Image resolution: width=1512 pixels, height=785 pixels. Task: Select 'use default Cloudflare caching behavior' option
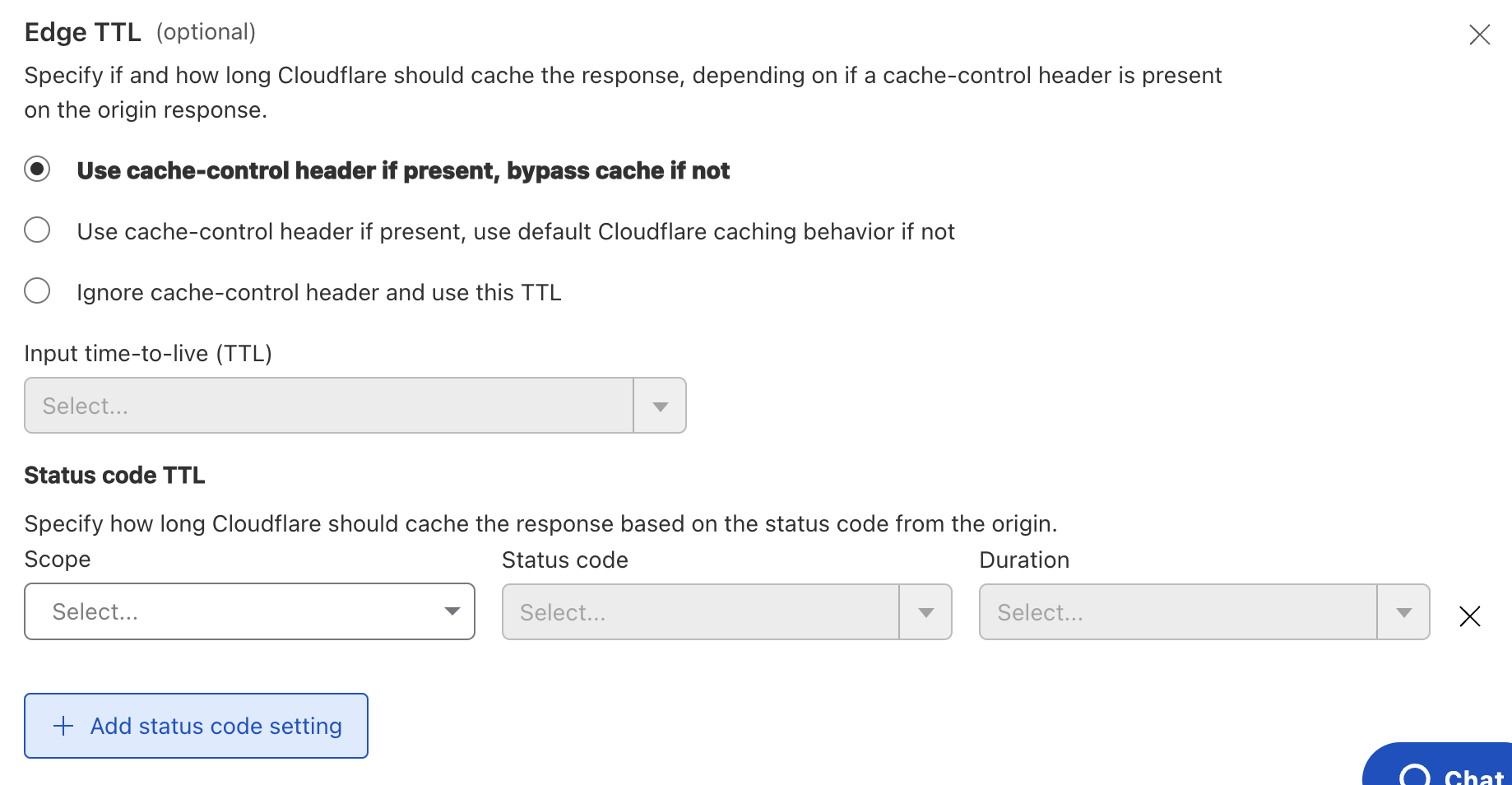point(37,230)
